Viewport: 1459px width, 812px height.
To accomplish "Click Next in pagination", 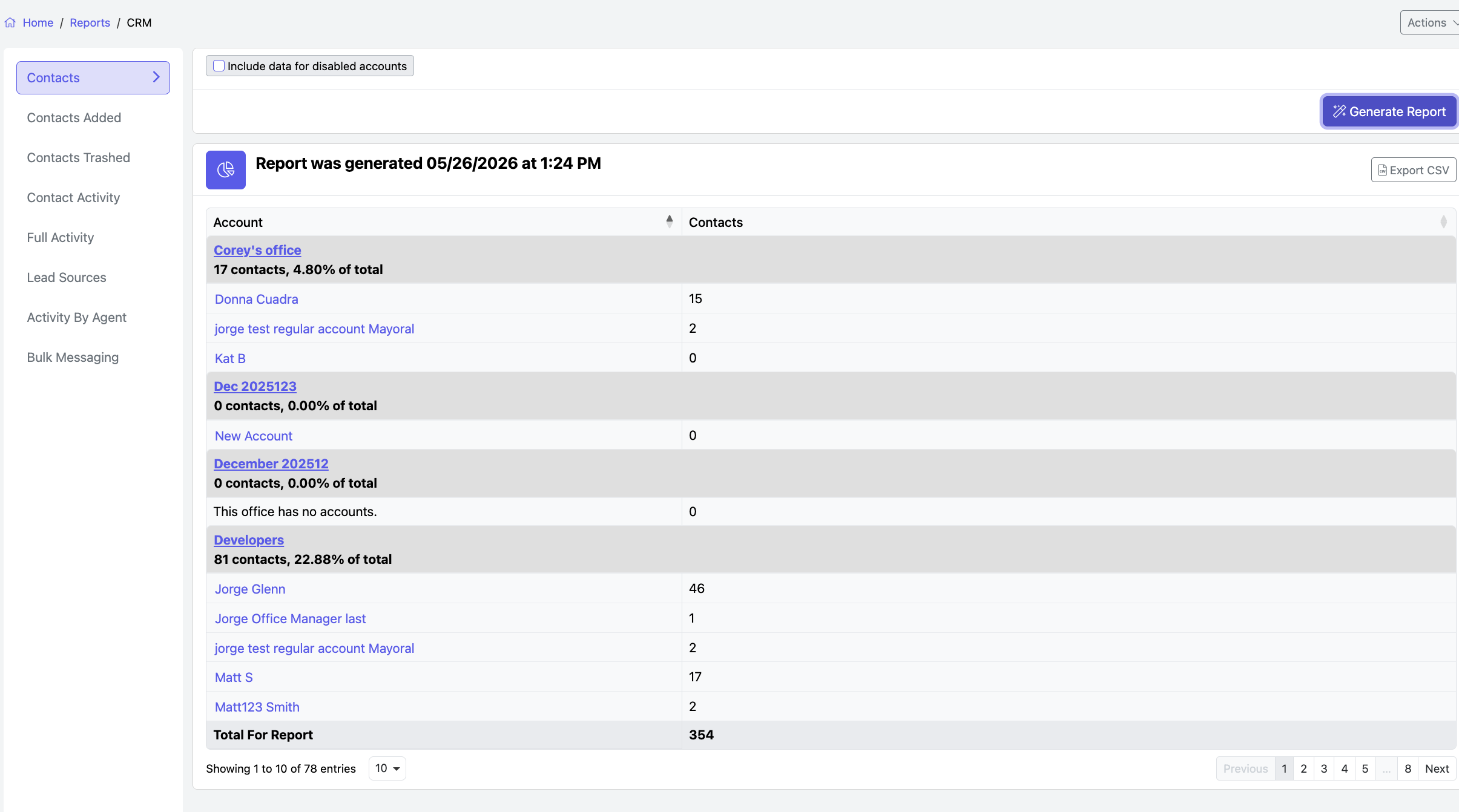I will tap(1437, 768).
